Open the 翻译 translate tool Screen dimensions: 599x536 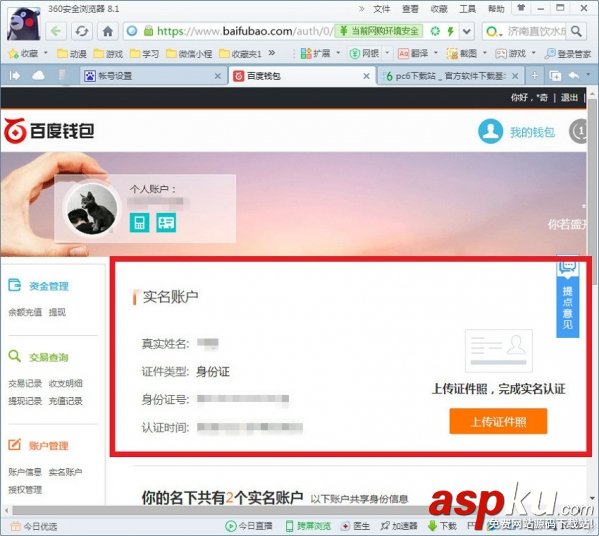[413, 53]
